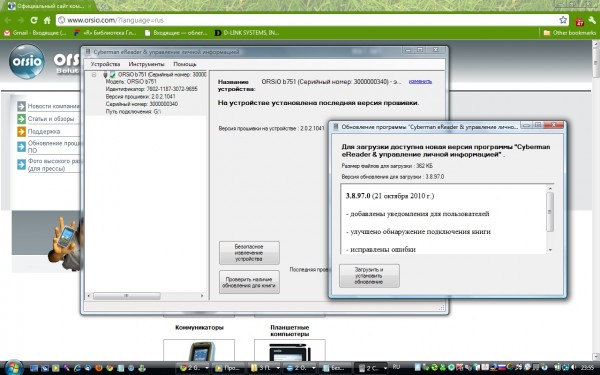600x375 pixels.
Task: Select the Серийный номер: 3000000340 tree row
Action: click(x=142, y=104)
